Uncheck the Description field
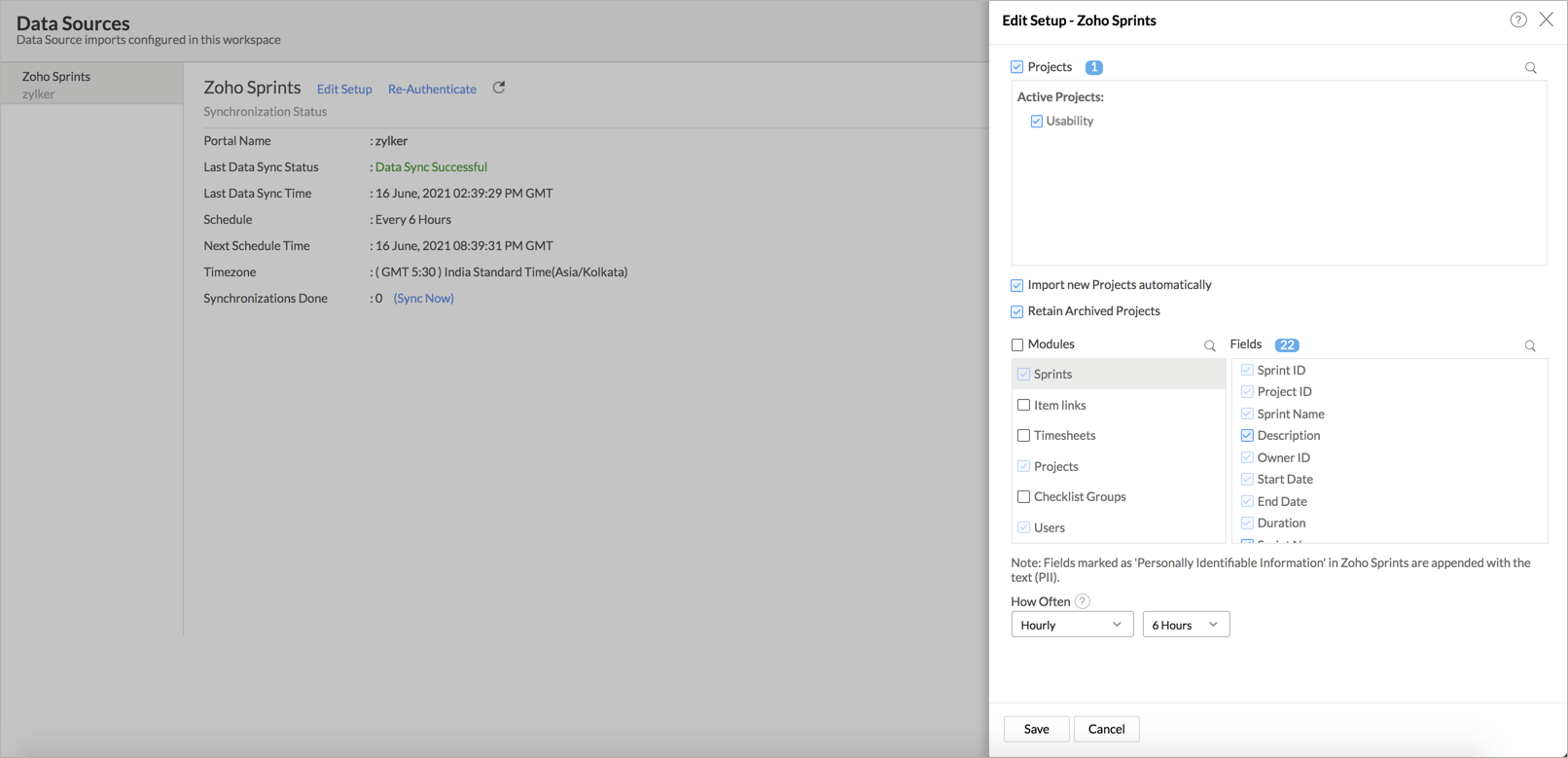 (x=1247, y=435)
